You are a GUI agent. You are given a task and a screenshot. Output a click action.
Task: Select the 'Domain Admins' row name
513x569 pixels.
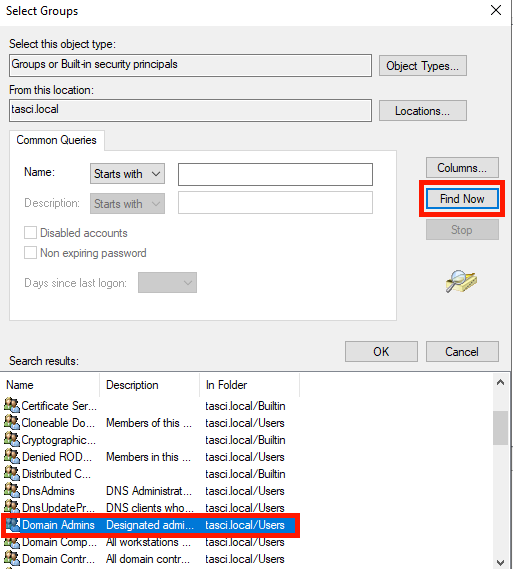coord(58,525)
